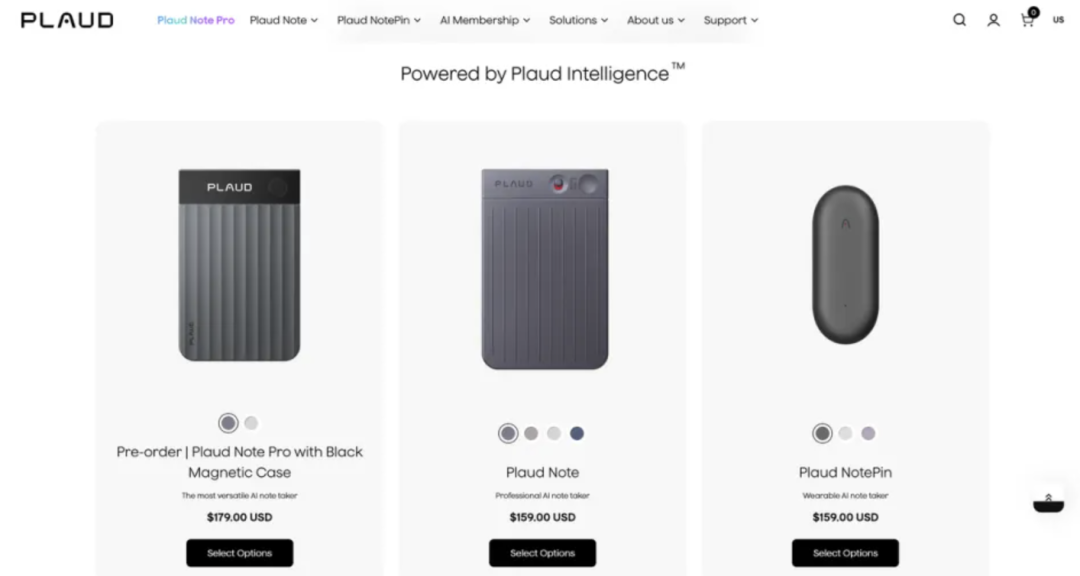Open the Support menu
This screenshot has width=1080, height=576.
(x=730, y=20)
